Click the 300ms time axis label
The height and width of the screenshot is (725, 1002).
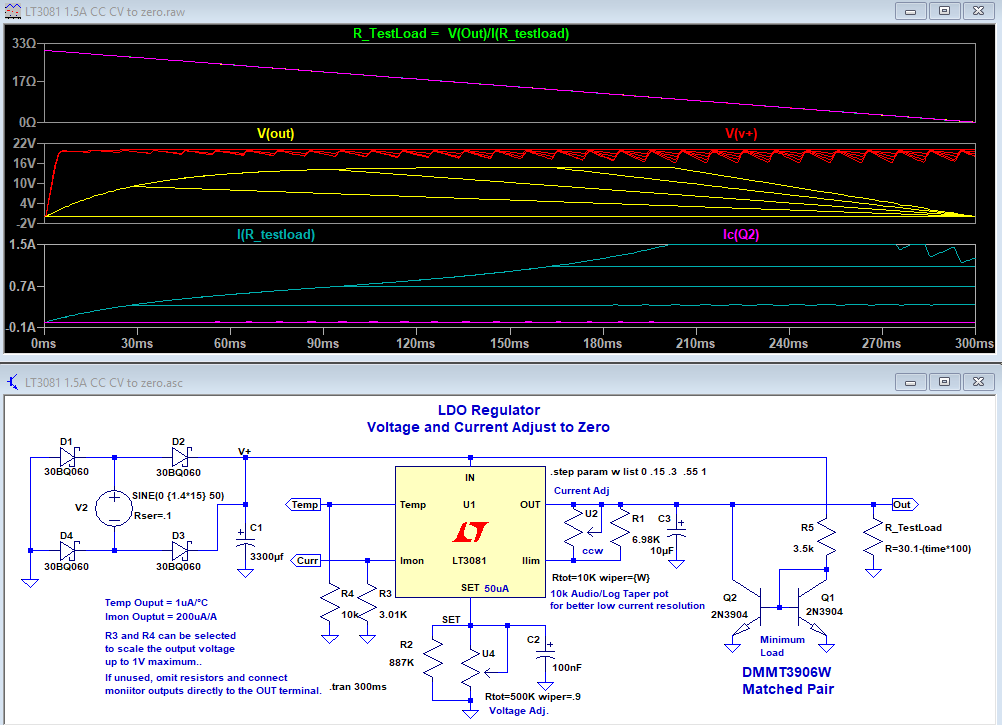975,343
